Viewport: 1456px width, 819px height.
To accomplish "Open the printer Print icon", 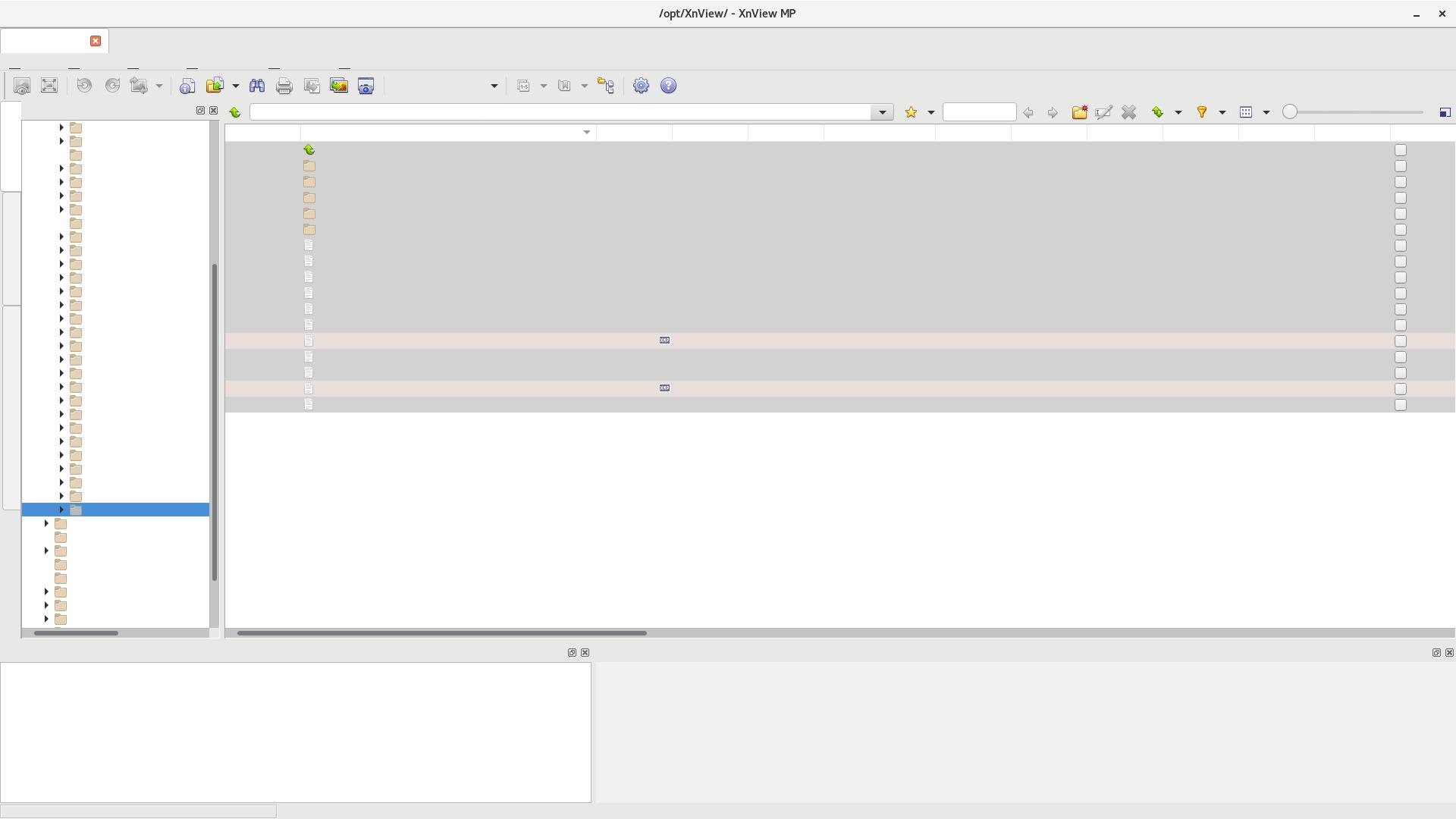I will [284, 86].
